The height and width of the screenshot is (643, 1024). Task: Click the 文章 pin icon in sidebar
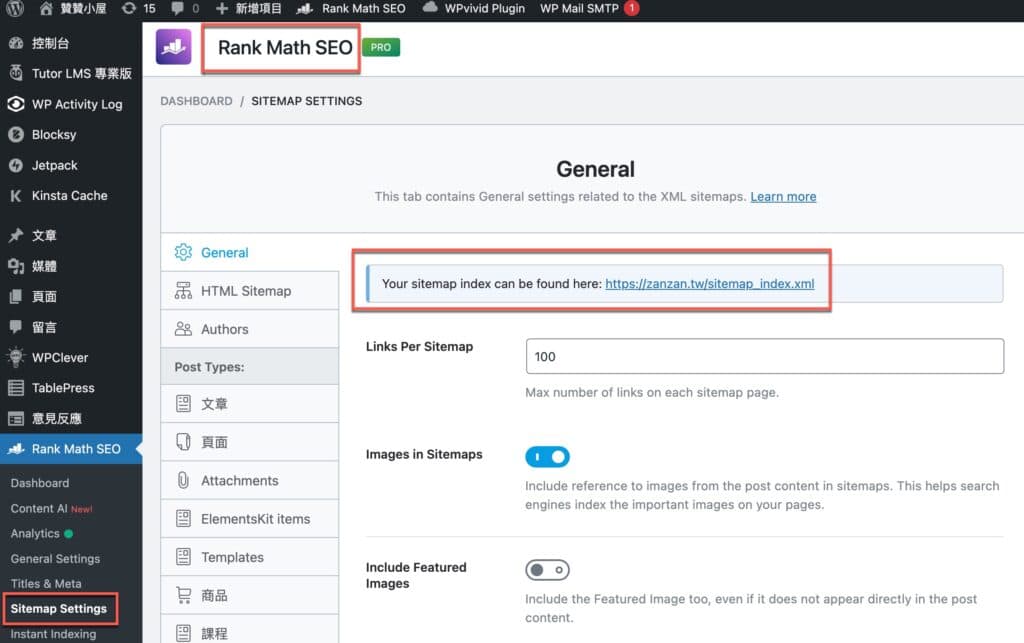(16, 235)
